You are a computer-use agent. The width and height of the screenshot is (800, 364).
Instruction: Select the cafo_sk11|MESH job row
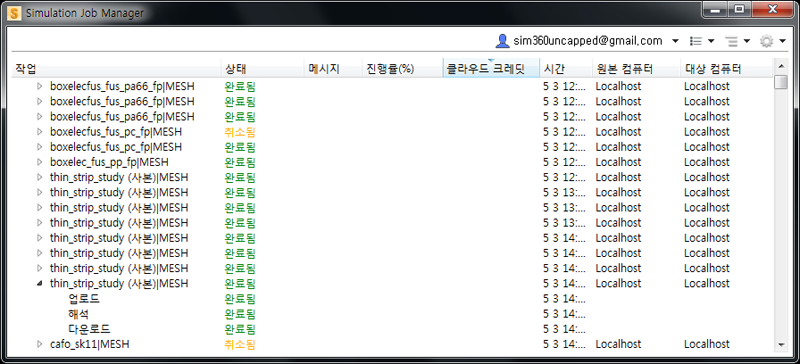click(392, 344)
